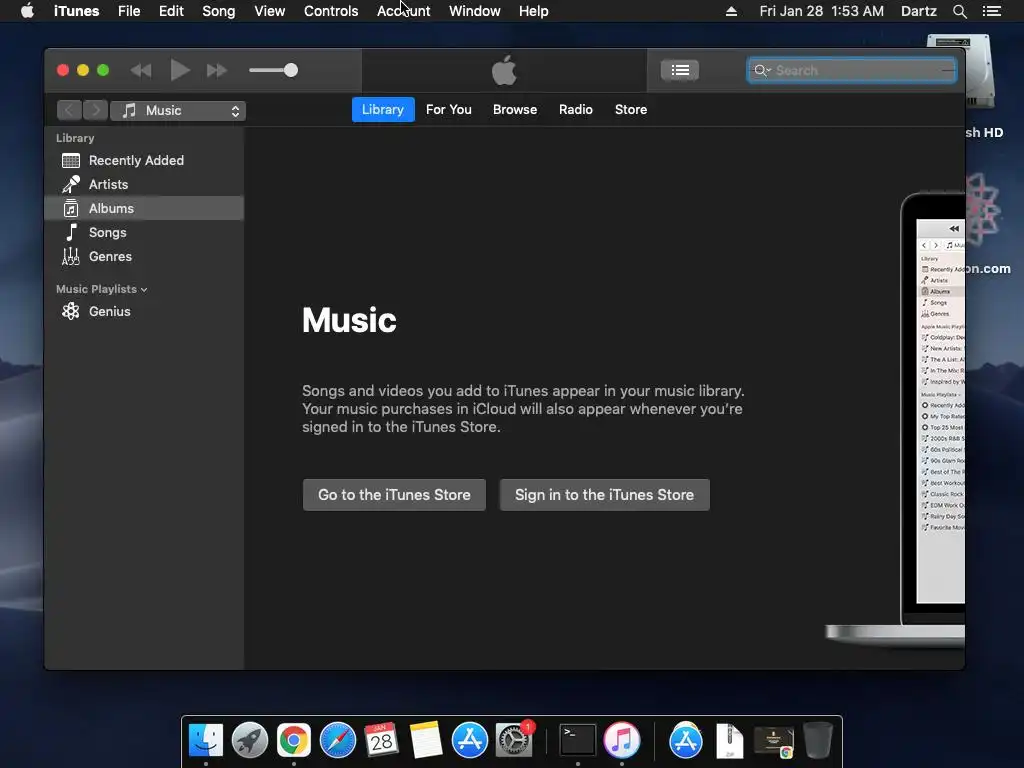1024x768 pixels.
Task: Open the Apple menu
Action: click(27, 11)
